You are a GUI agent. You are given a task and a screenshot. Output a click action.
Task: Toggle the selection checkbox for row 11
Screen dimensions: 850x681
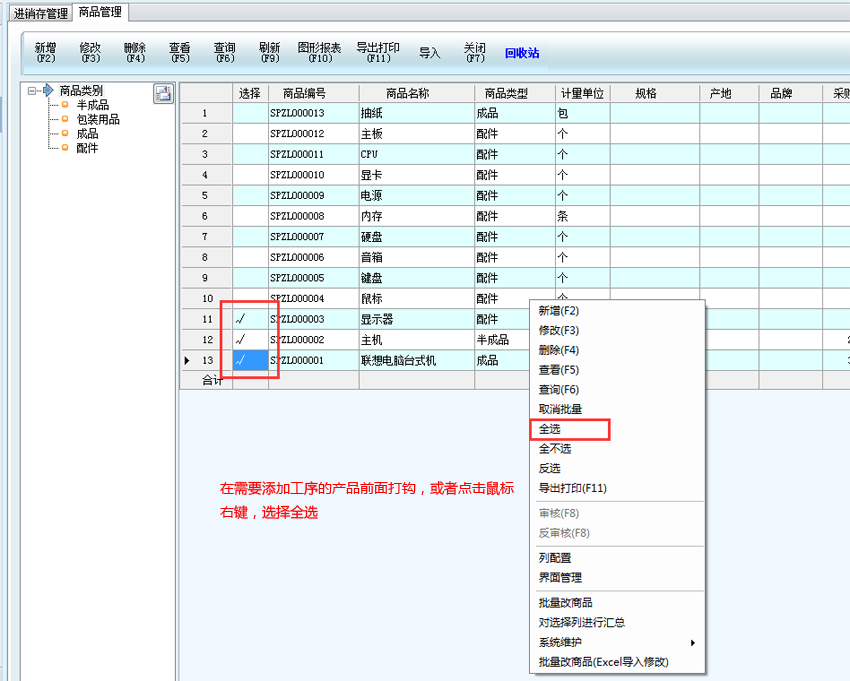pos(250,319)
